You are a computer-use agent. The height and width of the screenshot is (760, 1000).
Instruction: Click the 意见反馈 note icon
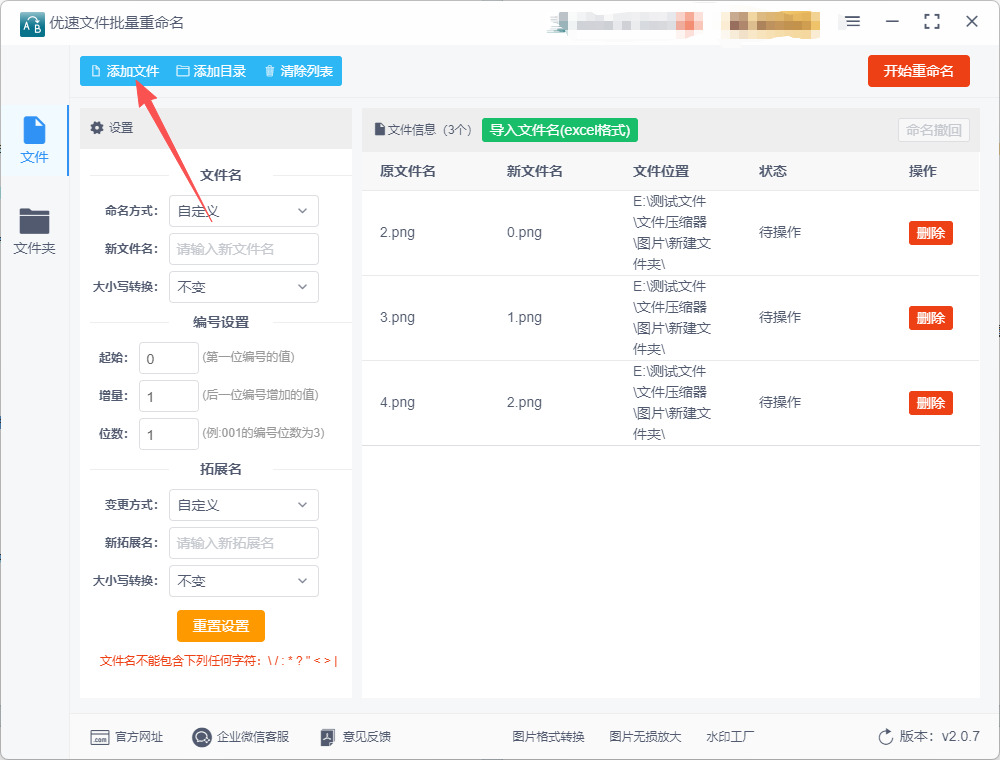tap(327, 738)
